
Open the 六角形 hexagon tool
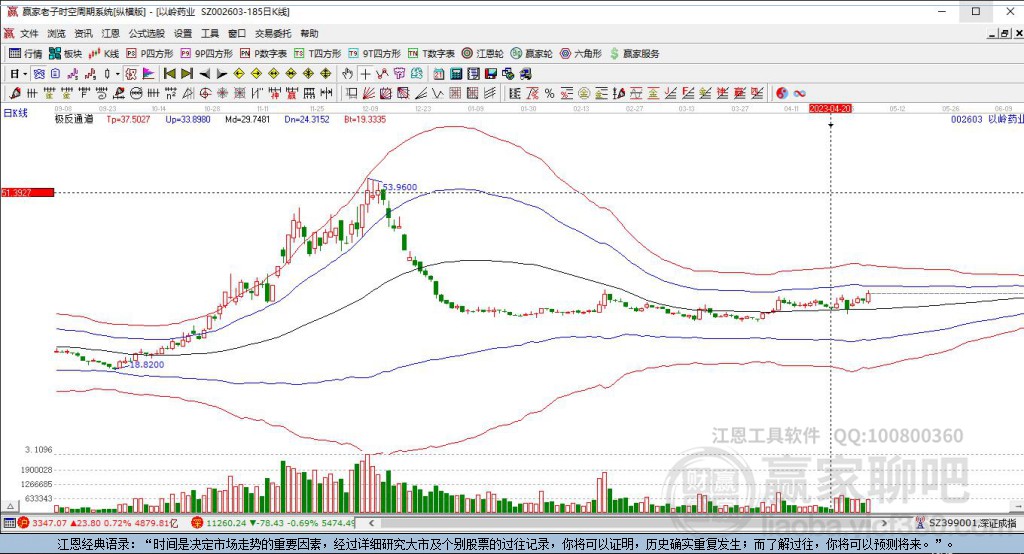(581, 54)
